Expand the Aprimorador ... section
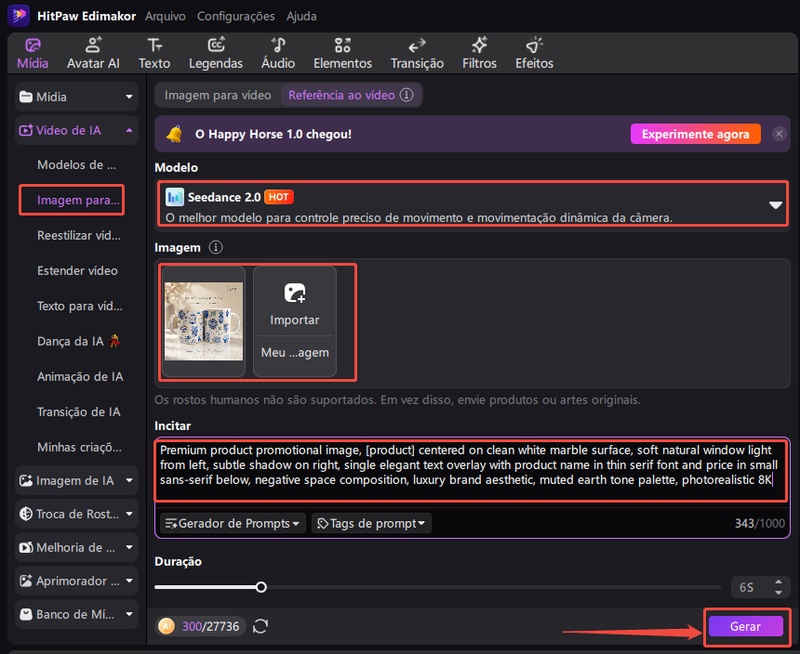 coord(77,581)
